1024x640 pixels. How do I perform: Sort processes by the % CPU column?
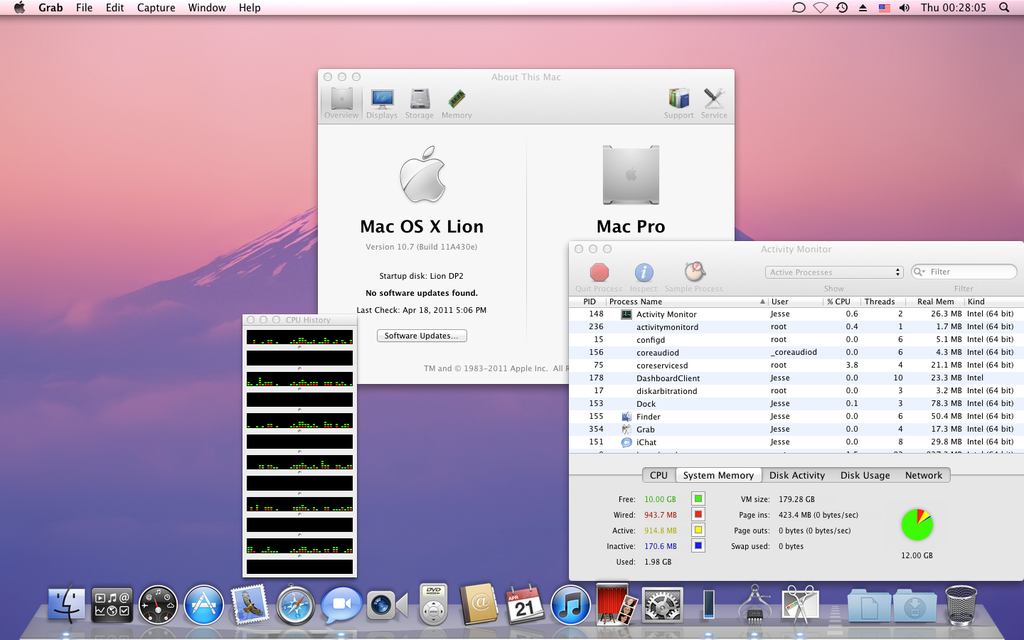pyautogui.click(x=841, y=302)
